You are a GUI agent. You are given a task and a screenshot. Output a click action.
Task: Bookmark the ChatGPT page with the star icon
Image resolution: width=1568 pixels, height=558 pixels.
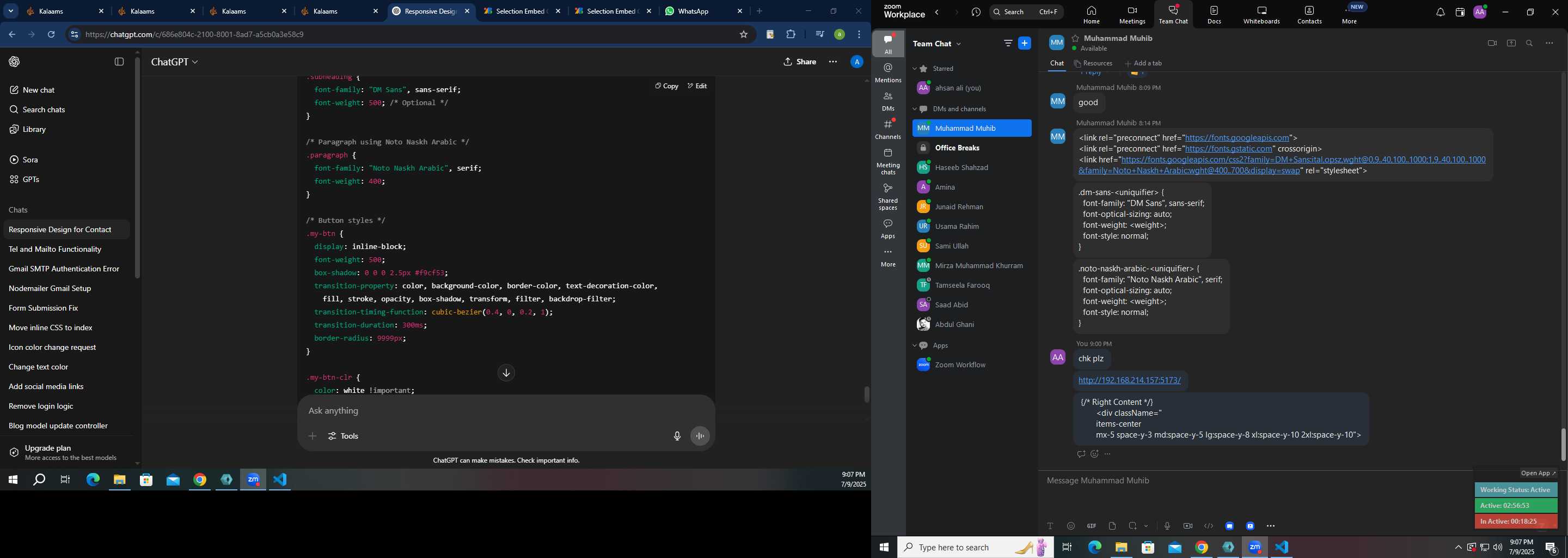pos(743,35)
